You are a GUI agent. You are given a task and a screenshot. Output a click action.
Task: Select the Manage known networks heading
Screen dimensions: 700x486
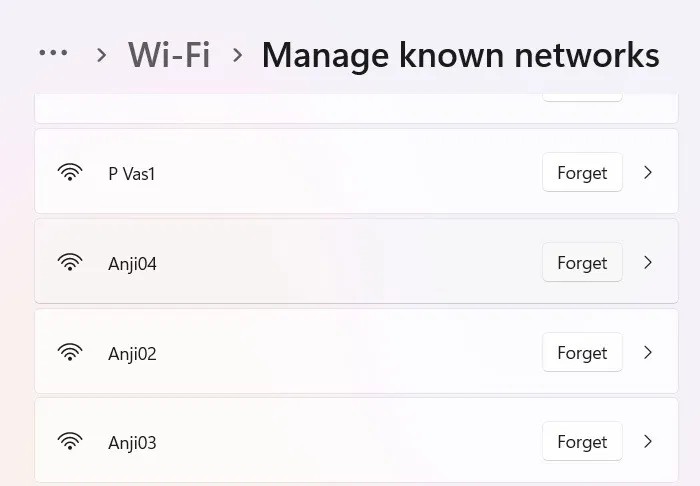(460, 54)
